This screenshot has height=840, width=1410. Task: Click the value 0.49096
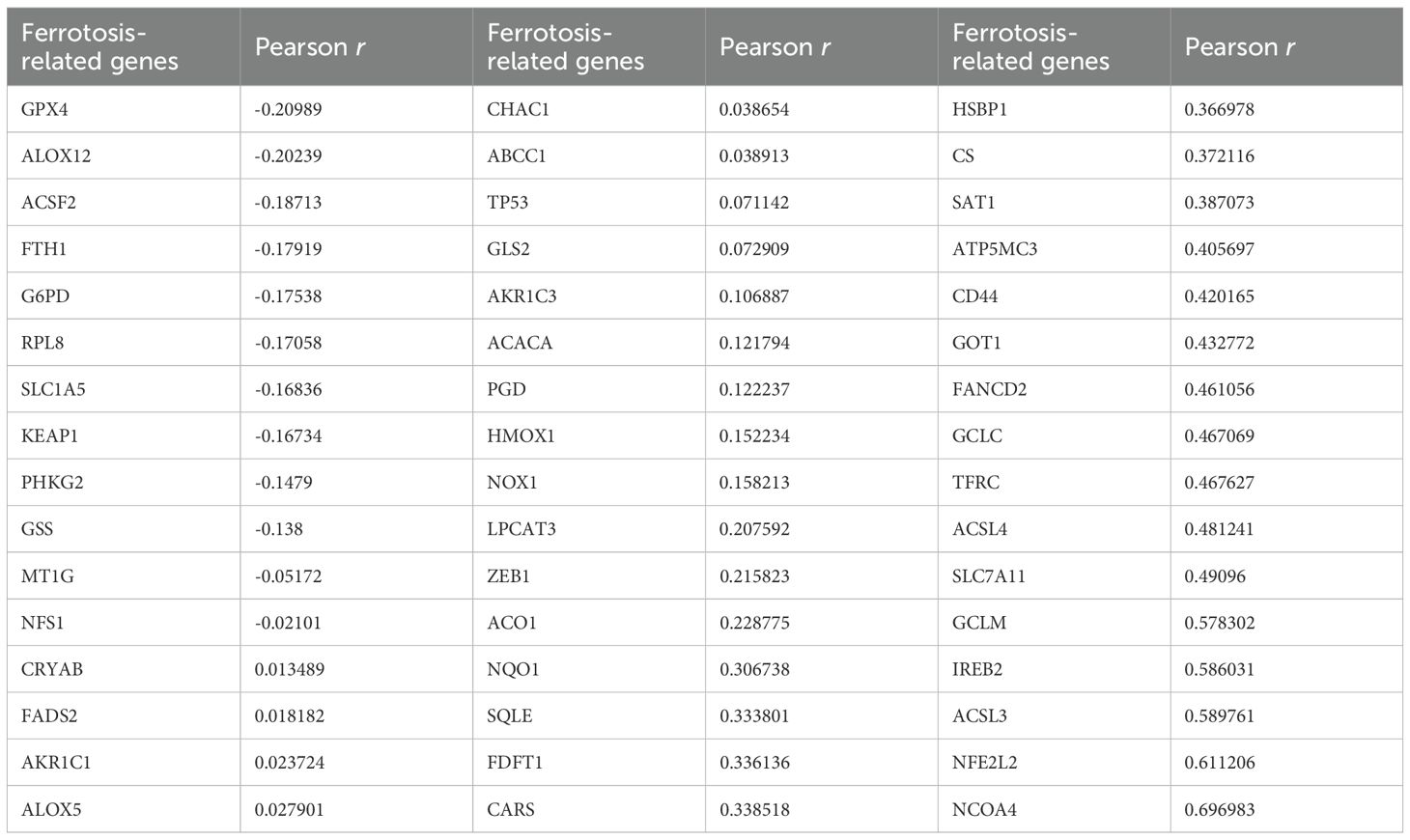click(1214, 575)
